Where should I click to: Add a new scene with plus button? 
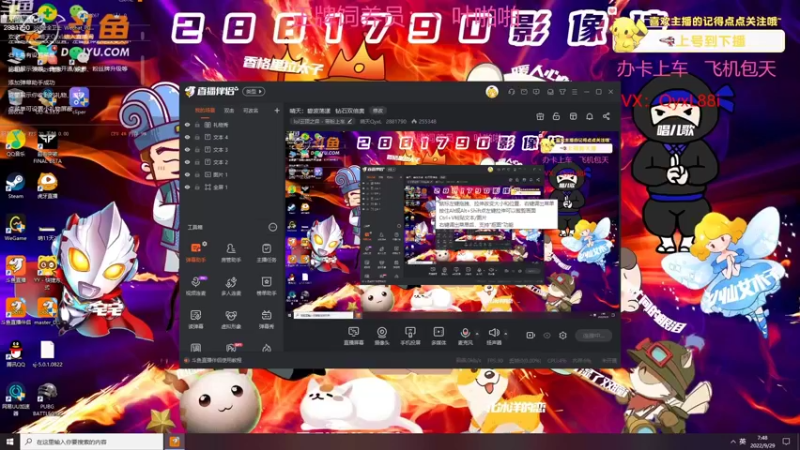277,110
